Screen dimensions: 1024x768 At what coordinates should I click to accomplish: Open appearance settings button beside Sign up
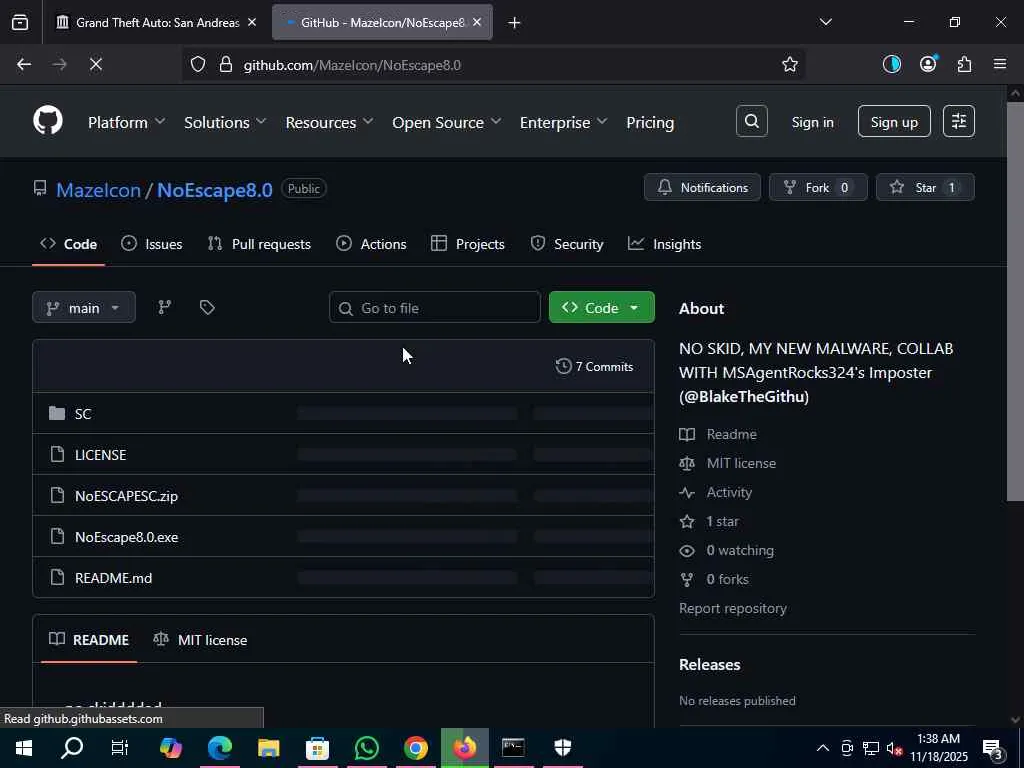click(959, 121)
